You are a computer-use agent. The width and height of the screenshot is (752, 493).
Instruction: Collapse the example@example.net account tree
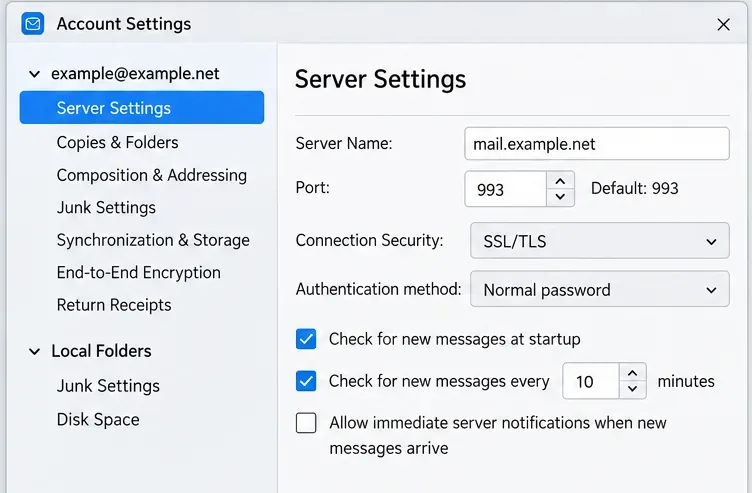[35, 74]
